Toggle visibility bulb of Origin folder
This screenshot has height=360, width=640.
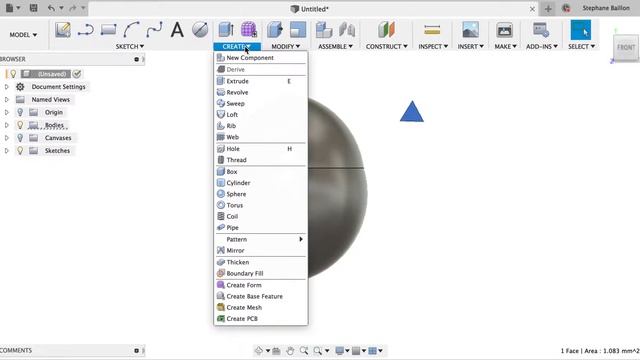point(20,112)
